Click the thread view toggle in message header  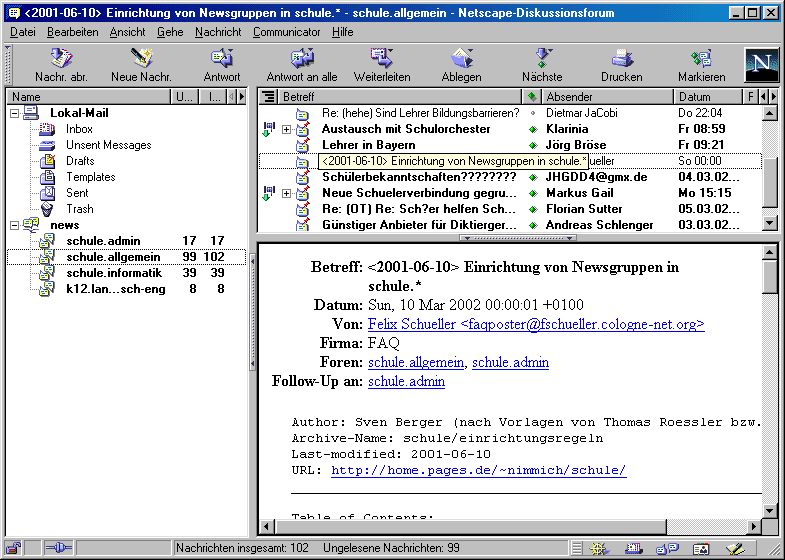[x=269, y=97]
